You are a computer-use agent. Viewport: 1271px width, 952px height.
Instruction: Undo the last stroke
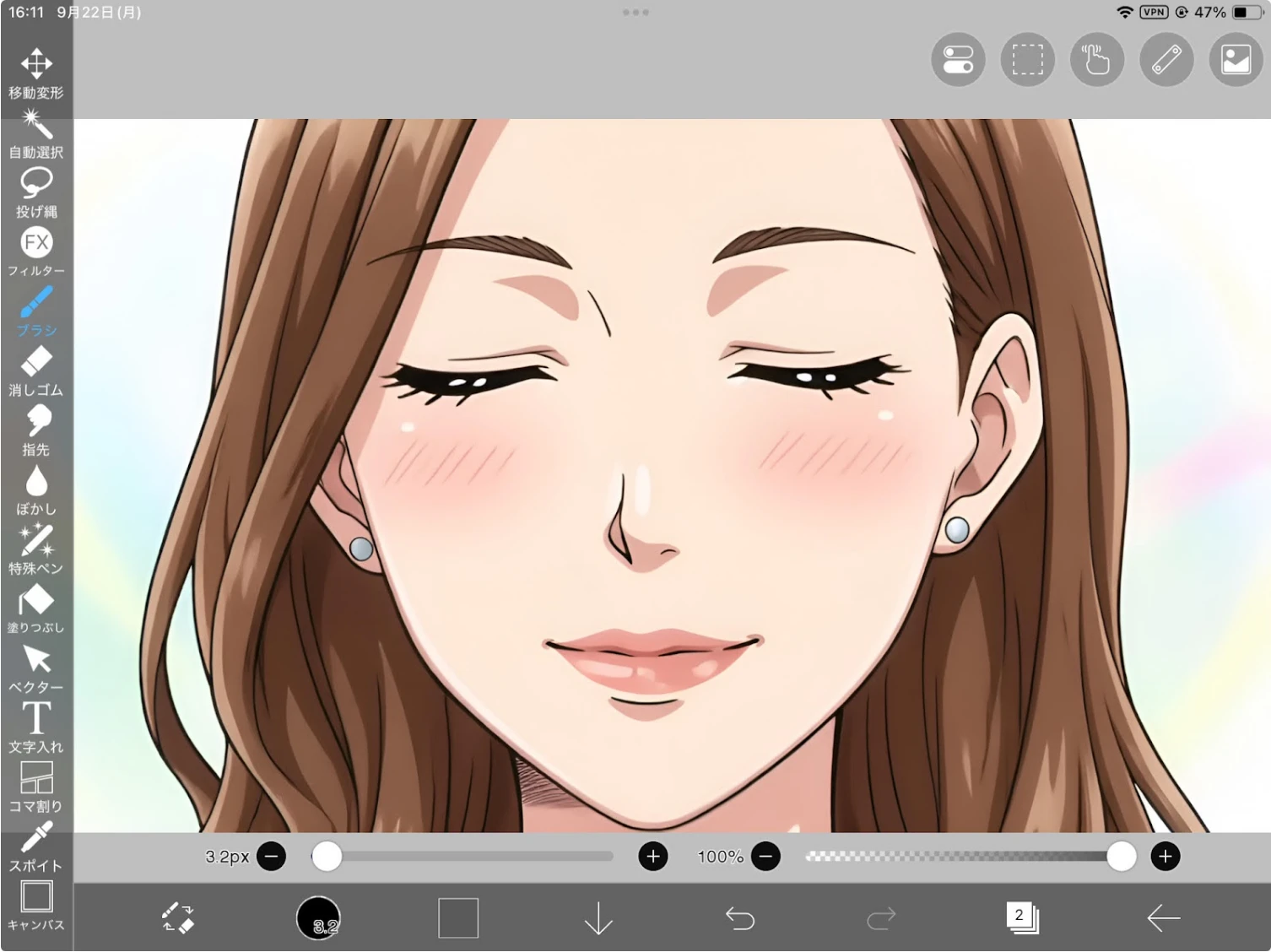click(740, 918)
